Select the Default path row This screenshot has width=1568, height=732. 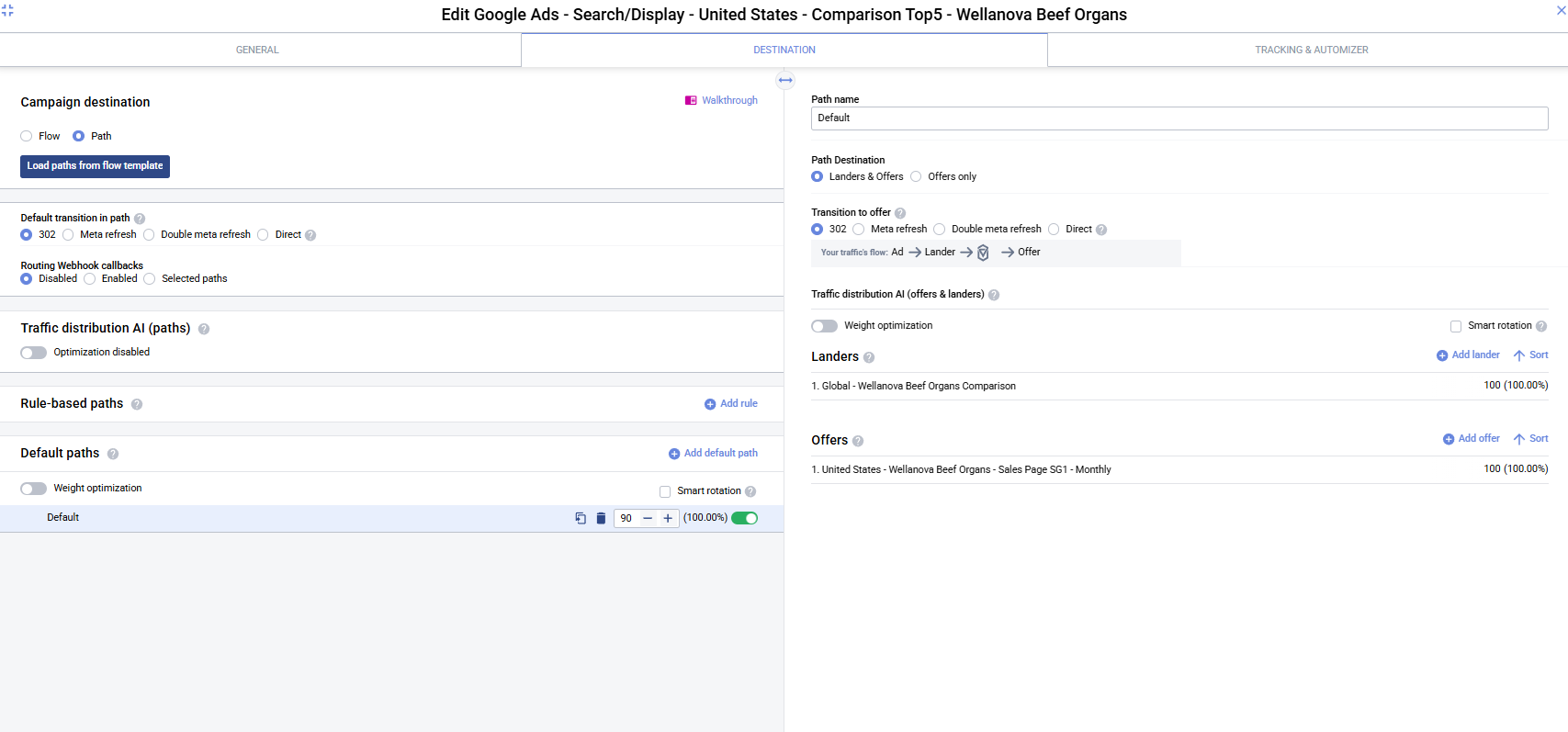tap(391, 518)
